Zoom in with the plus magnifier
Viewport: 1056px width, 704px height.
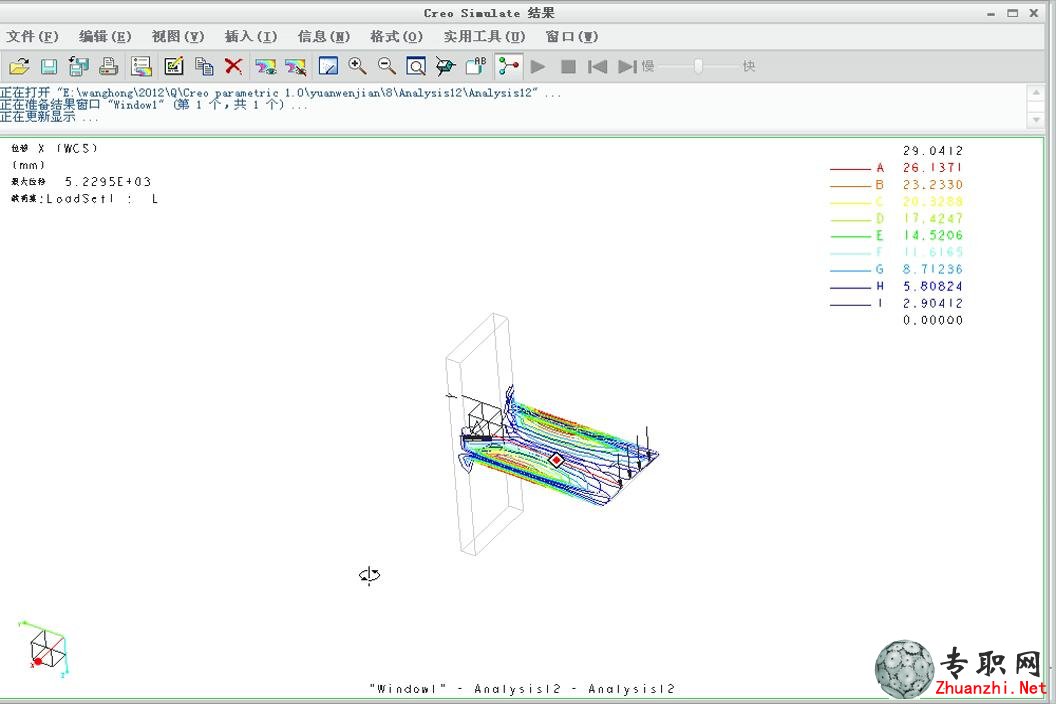click(357, 66)
